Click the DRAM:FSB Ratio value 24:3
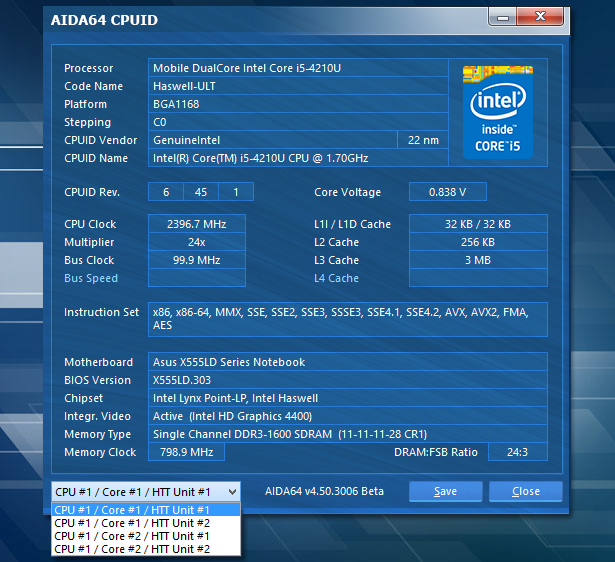This screenshot has height=562, width=615. tap(518, 452)
